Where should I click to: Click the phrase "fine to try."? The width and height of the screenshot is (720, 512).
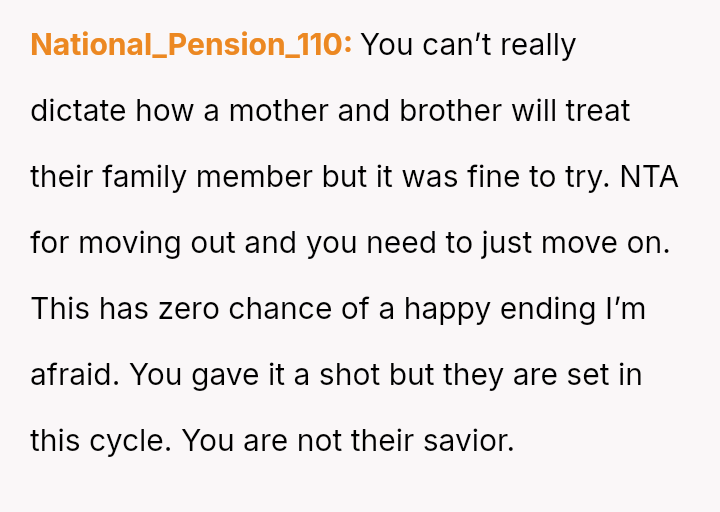click(x=518, y=177)
